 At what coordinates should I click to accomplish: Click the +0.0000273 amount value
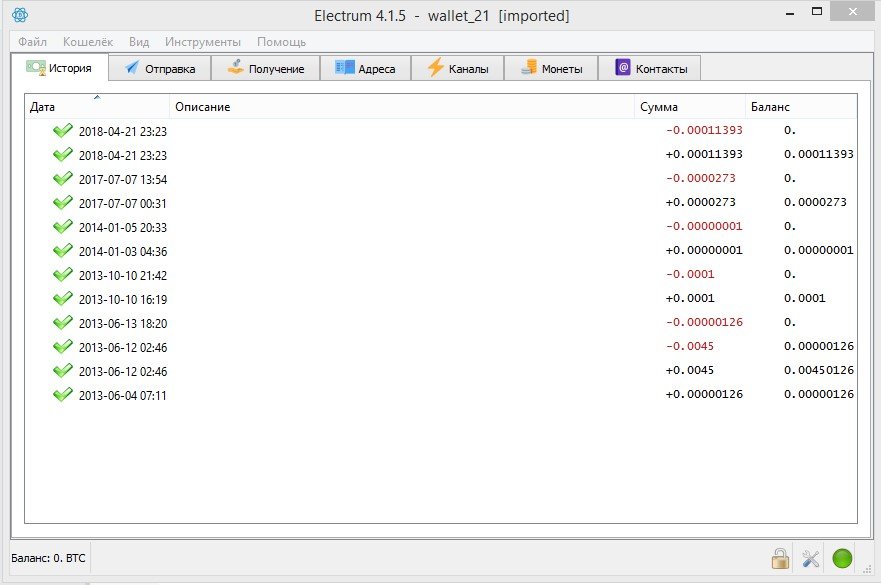pyautogui.click(x=701, y=202)
